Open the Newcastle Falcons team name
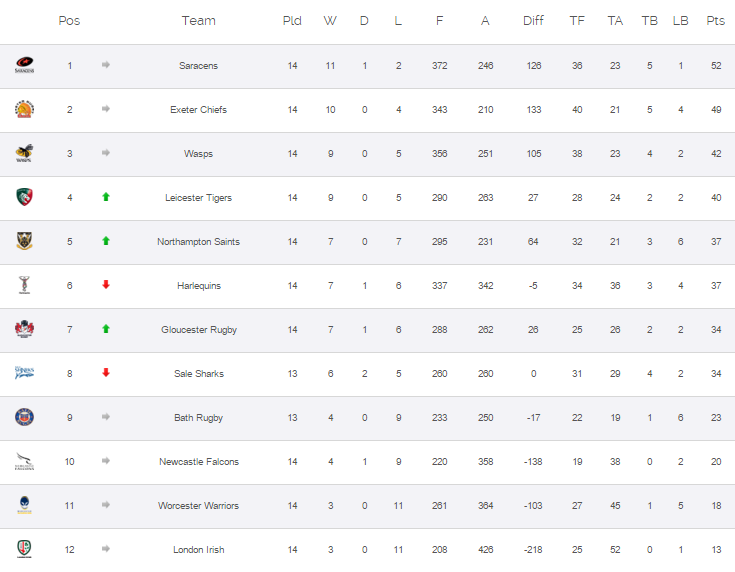This screenshot has height=572, width=735. (x=199, y=461)
